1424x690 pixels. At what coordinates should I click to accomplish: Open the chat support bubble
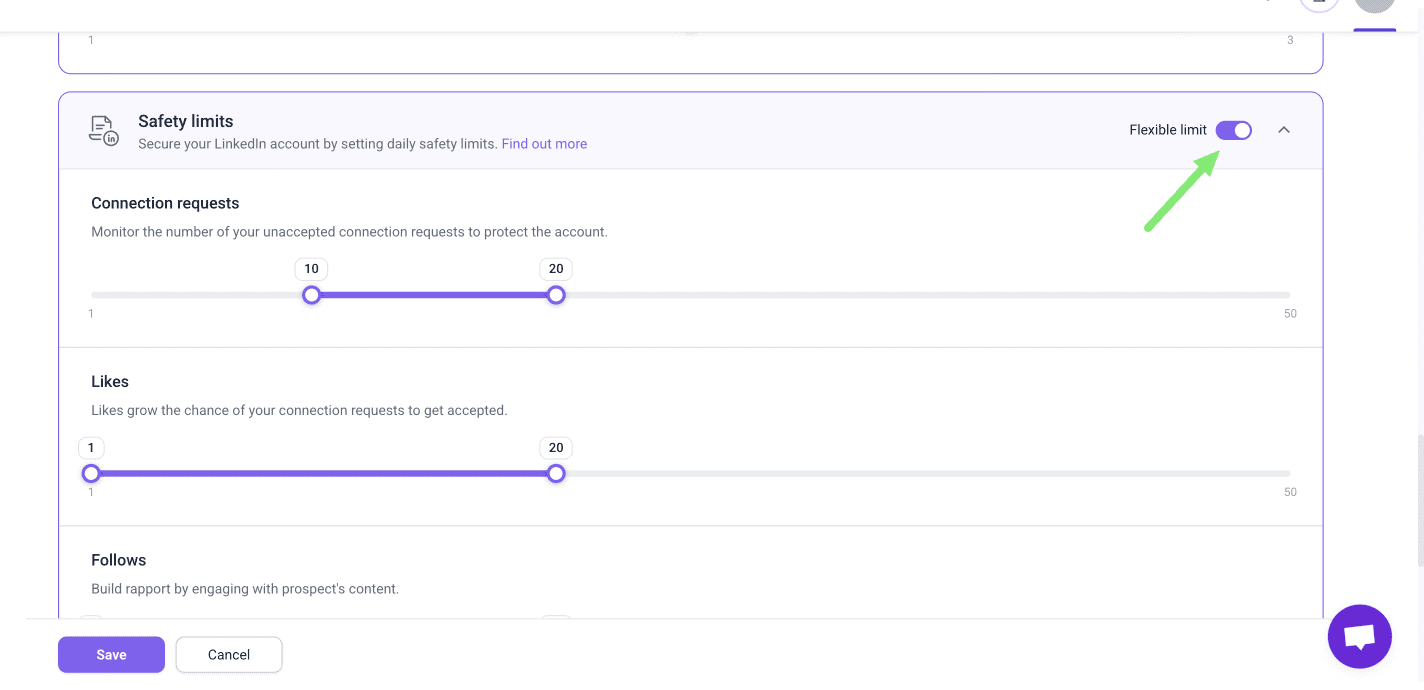[x=1359, y=636]
